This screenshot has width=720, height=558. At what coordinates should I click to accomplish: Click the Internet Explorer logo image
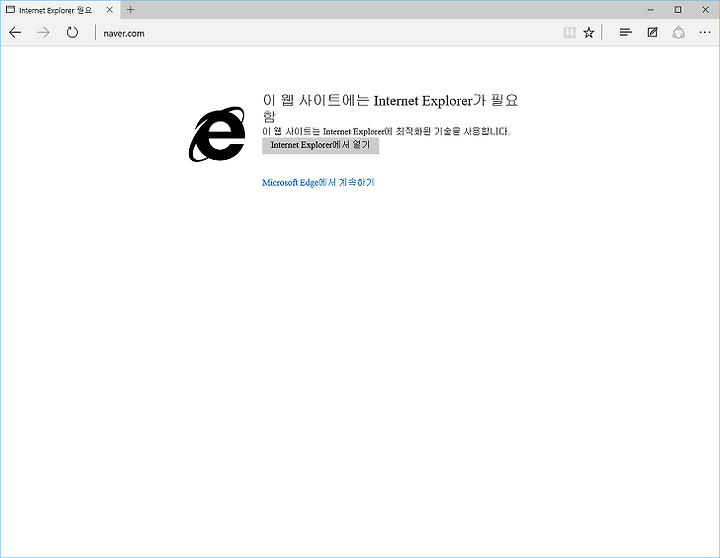217,134
